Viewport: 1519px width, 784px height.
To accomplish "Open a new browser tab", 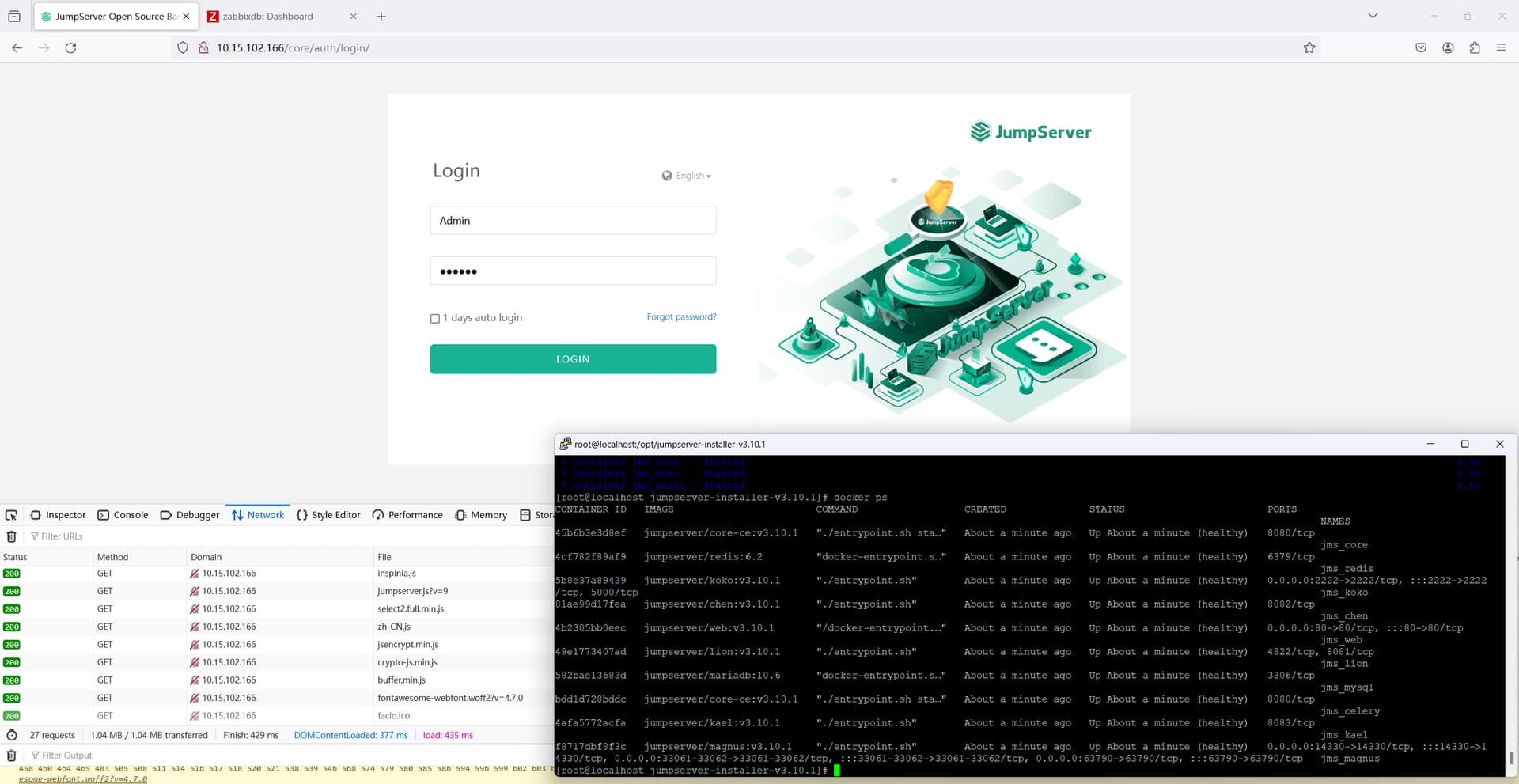I will pos(381,16).
